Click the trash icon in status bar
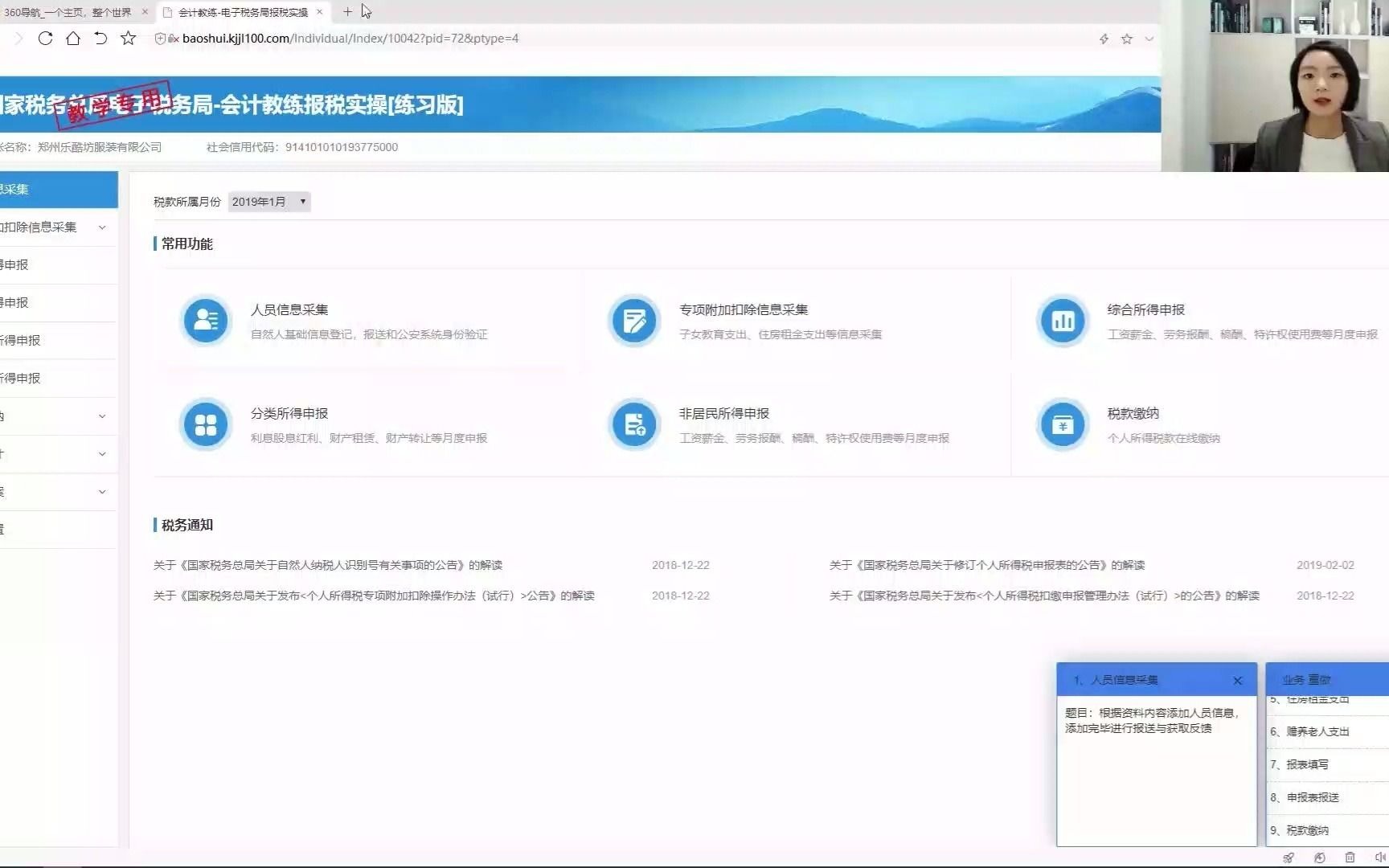The image size is (1389, 868). coord(1350,858)
